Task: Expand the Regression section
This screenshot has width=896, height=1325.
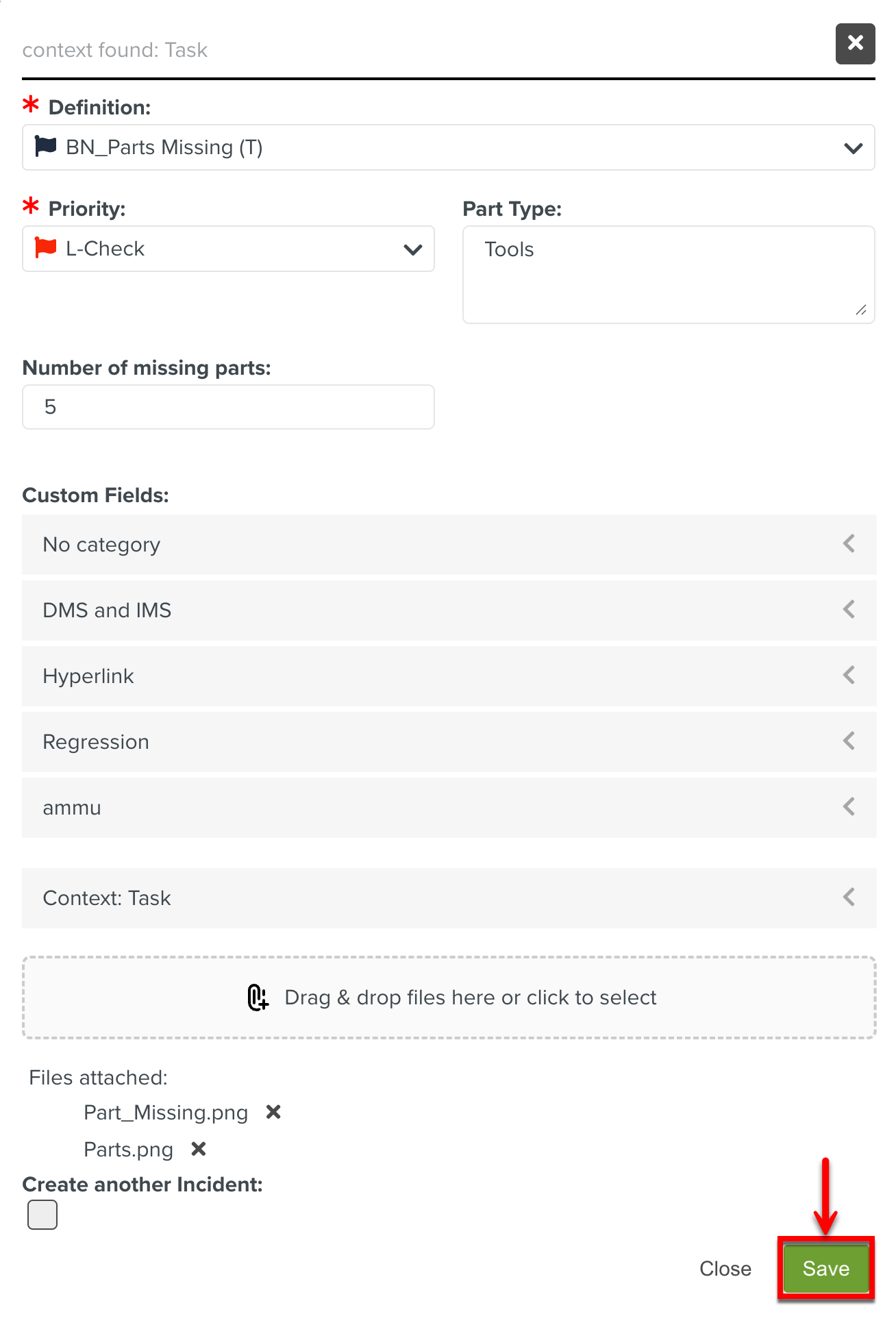Action: [449, 742]
